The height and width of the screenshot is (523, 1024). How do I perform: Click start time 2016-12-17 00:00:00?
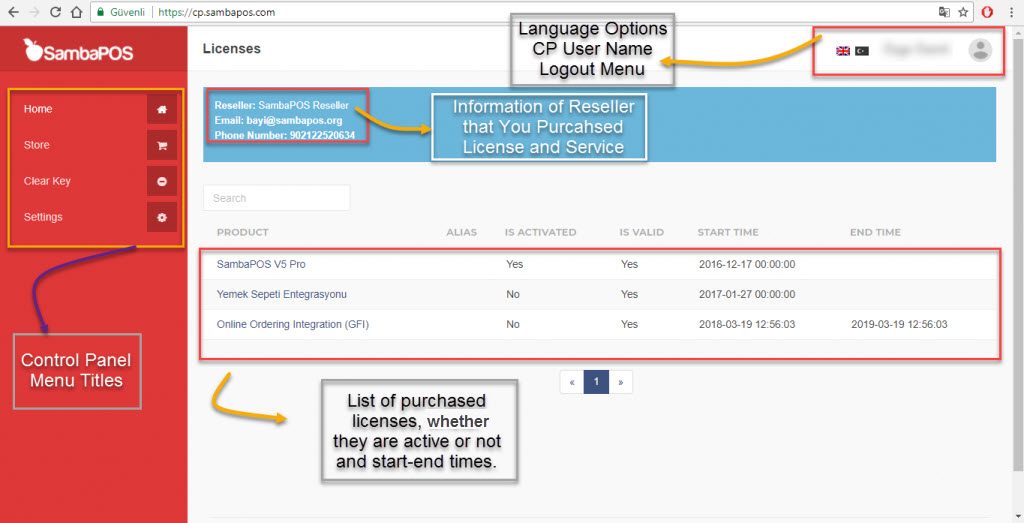(x=747, y=264)
